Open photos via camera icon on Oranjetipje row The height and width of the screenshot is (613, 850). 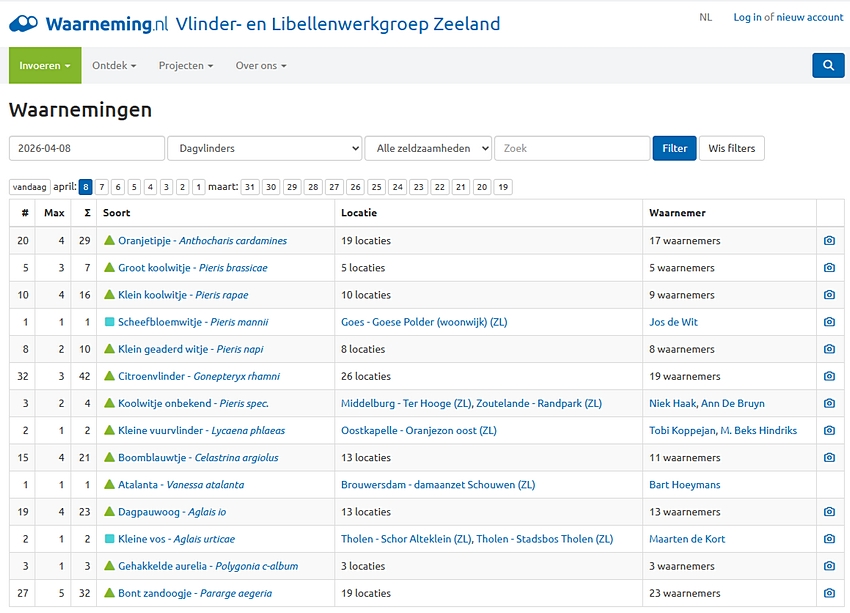[829, 240]
